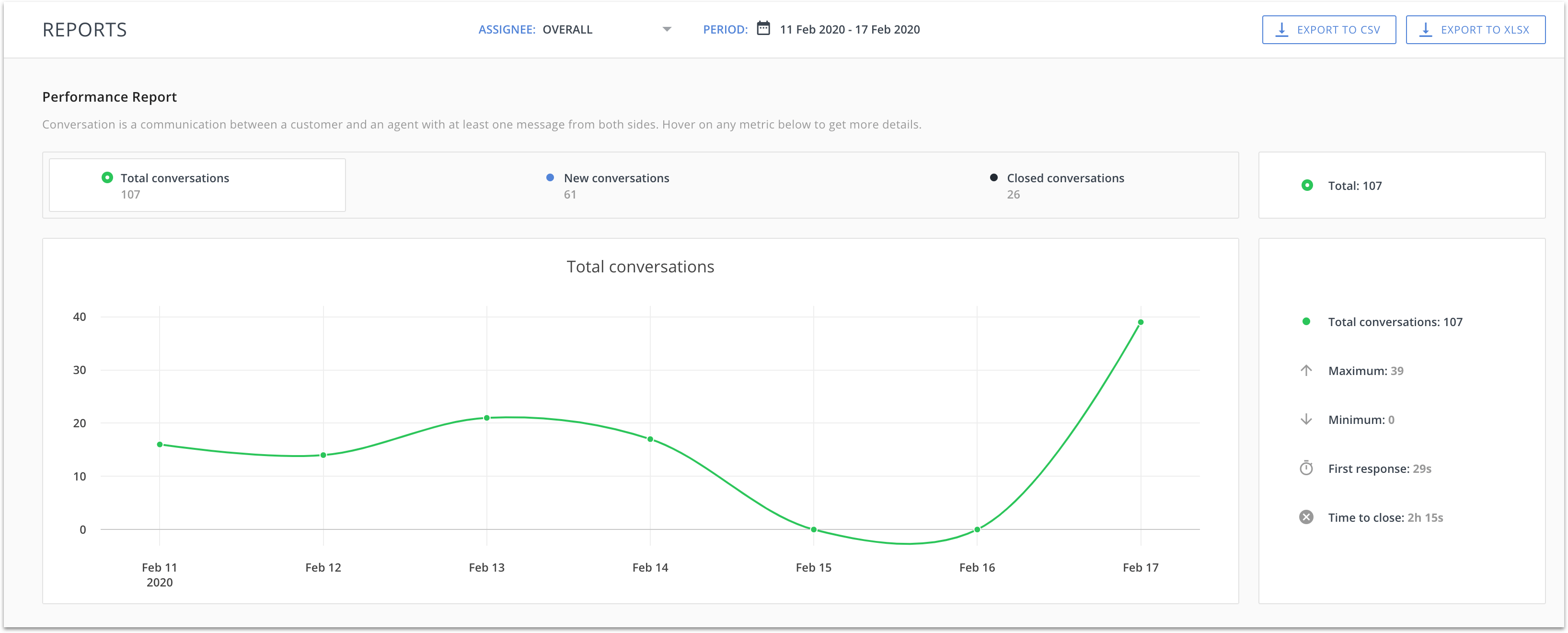This screenshot has height=633, width=1568.
Task: Click the Feb 15 data point on chart
Action: [814, 529]
